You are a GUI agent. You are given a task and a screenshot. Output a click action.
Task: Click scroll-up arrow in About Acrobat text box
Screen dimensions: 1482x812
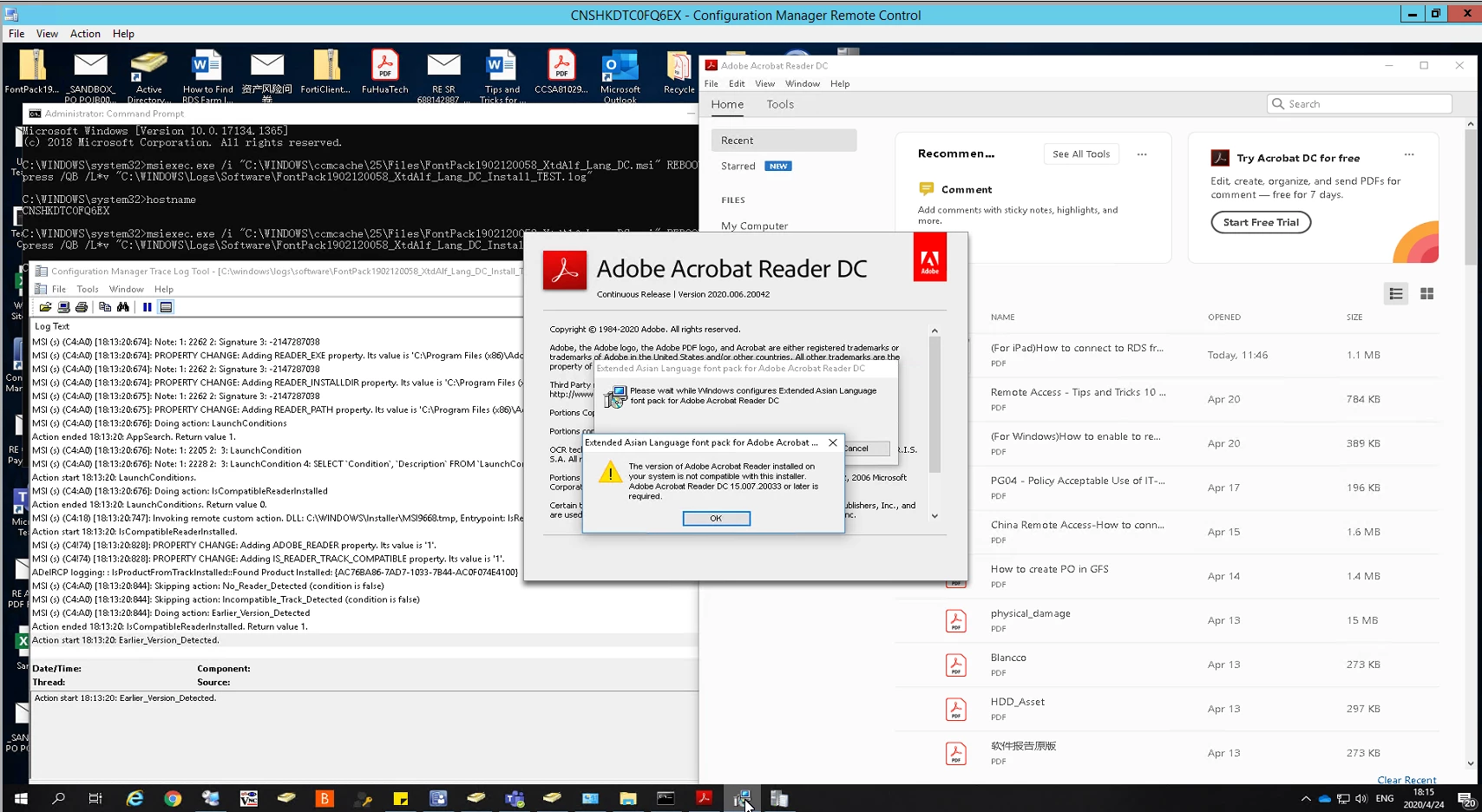(934, 331)
